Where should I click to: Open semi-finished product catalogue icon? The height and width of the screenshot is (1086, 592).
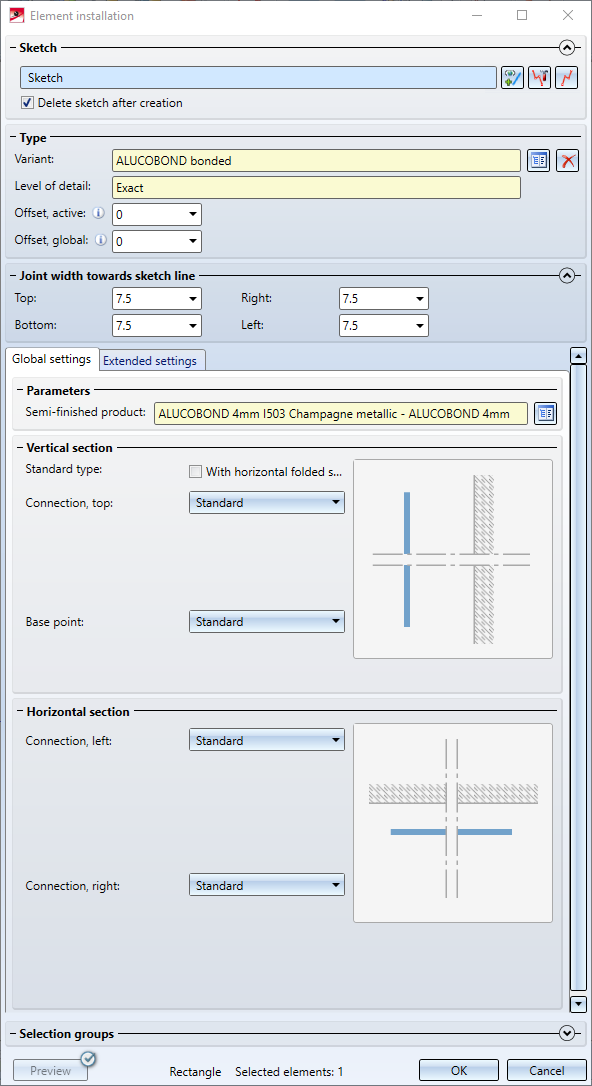546,413
